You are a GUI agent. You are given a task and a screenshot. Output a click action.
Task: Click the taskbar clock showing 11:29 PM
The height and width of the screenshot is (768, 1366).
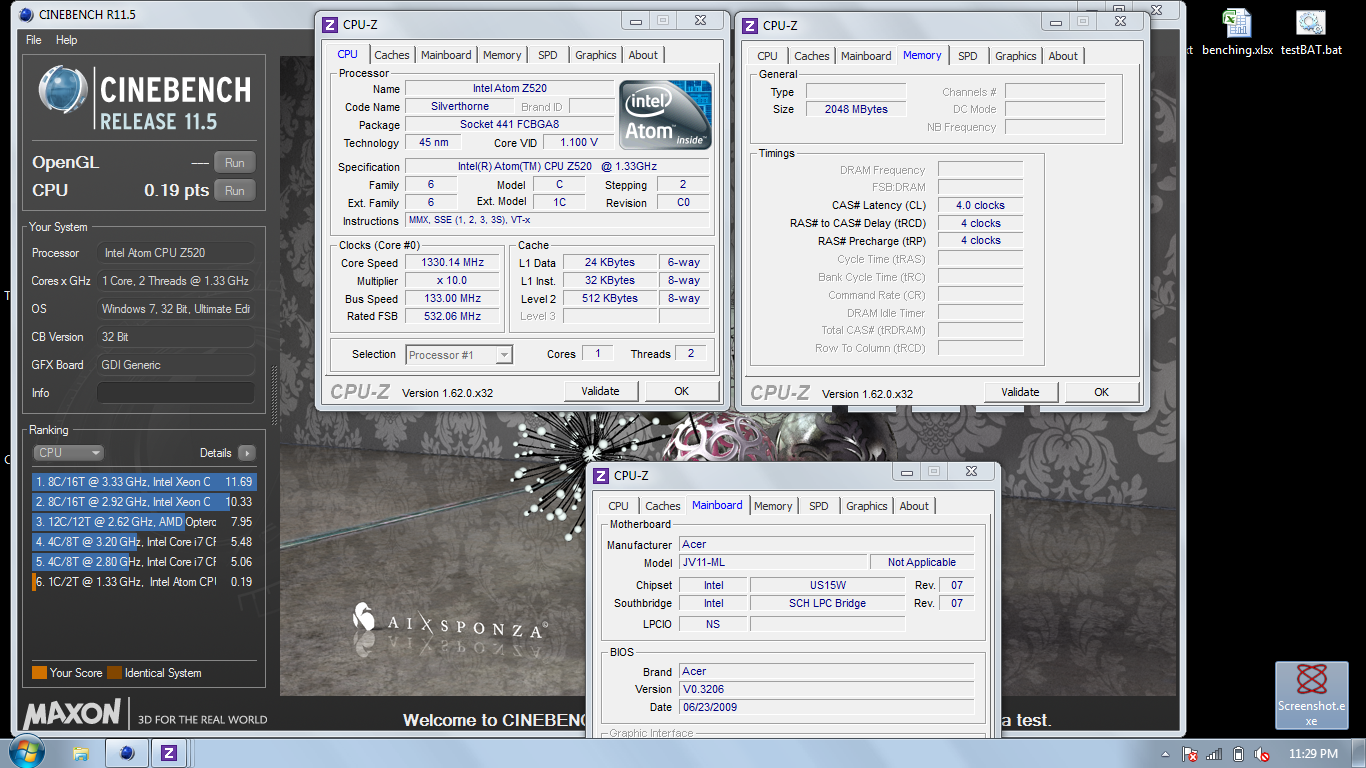click(1313, 754)
